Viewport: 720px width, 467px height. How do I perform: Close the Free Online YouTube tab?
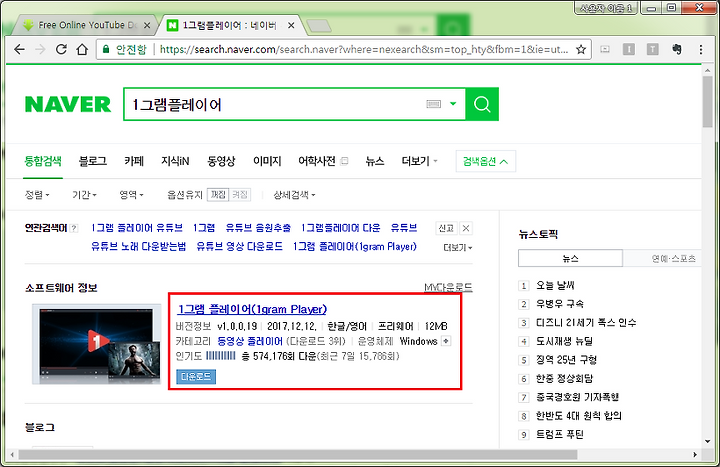(x=147, y=25)
